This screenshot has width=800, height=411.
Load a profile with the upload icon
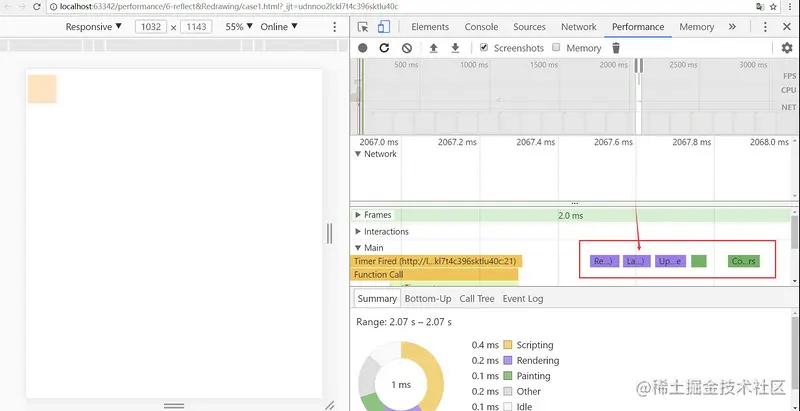click(x=434, y=48)
